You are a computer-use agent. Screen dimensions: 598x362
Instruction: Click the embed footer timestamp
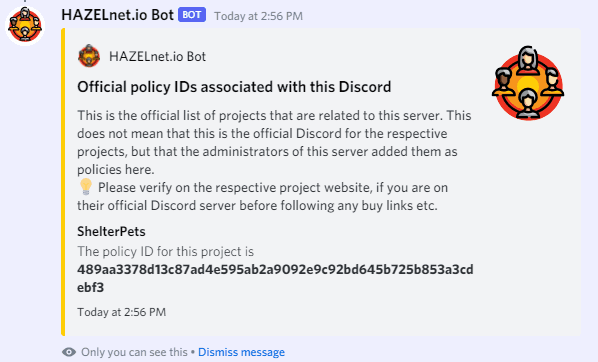tap(122, 312)
